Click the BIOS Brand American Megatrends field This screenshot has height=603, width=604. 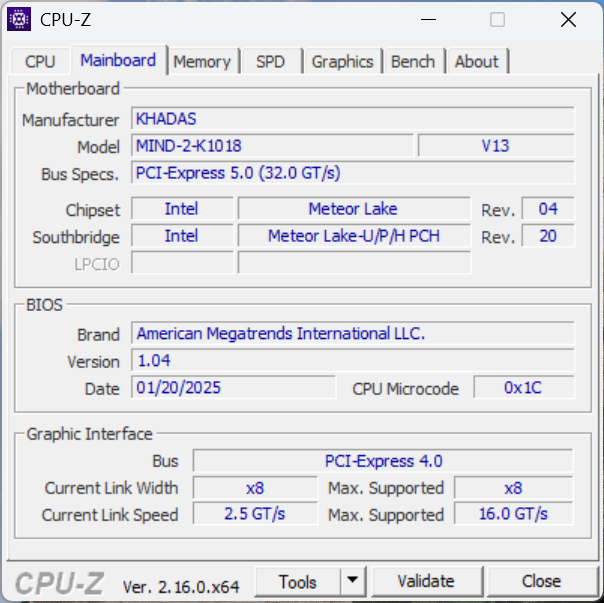click(352, 333)
